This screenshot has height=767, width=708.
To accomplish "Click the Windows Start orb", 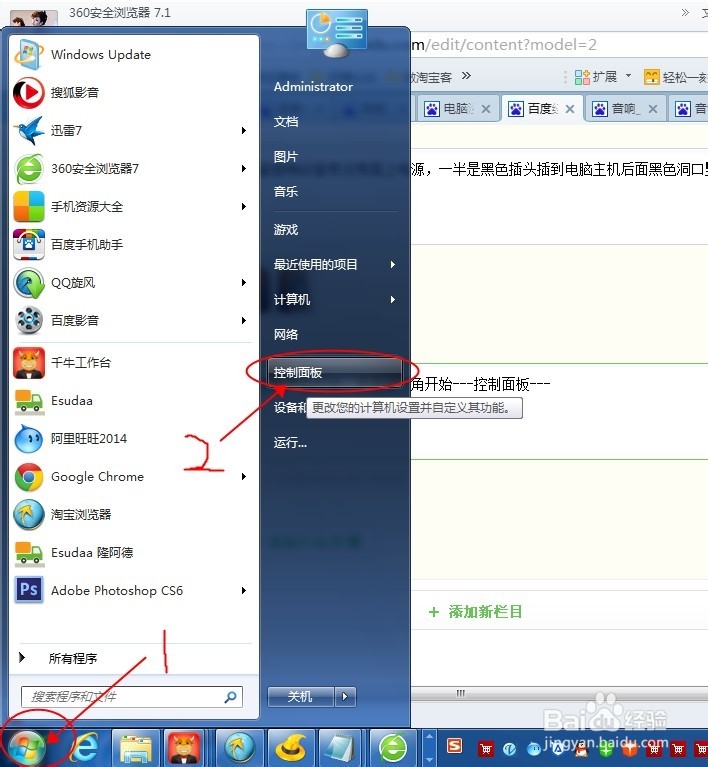I will 27,747.
